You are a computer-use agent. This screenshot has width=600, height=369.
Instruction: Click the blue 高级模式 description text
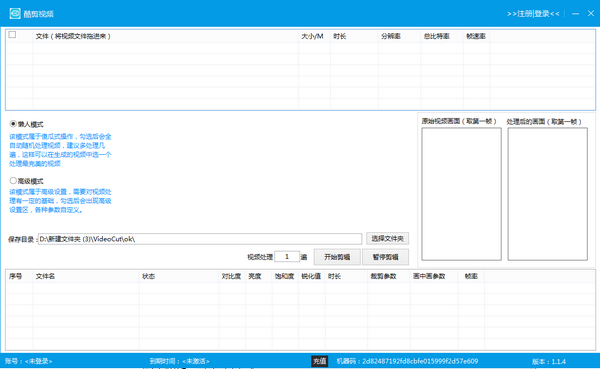point(60,201)
